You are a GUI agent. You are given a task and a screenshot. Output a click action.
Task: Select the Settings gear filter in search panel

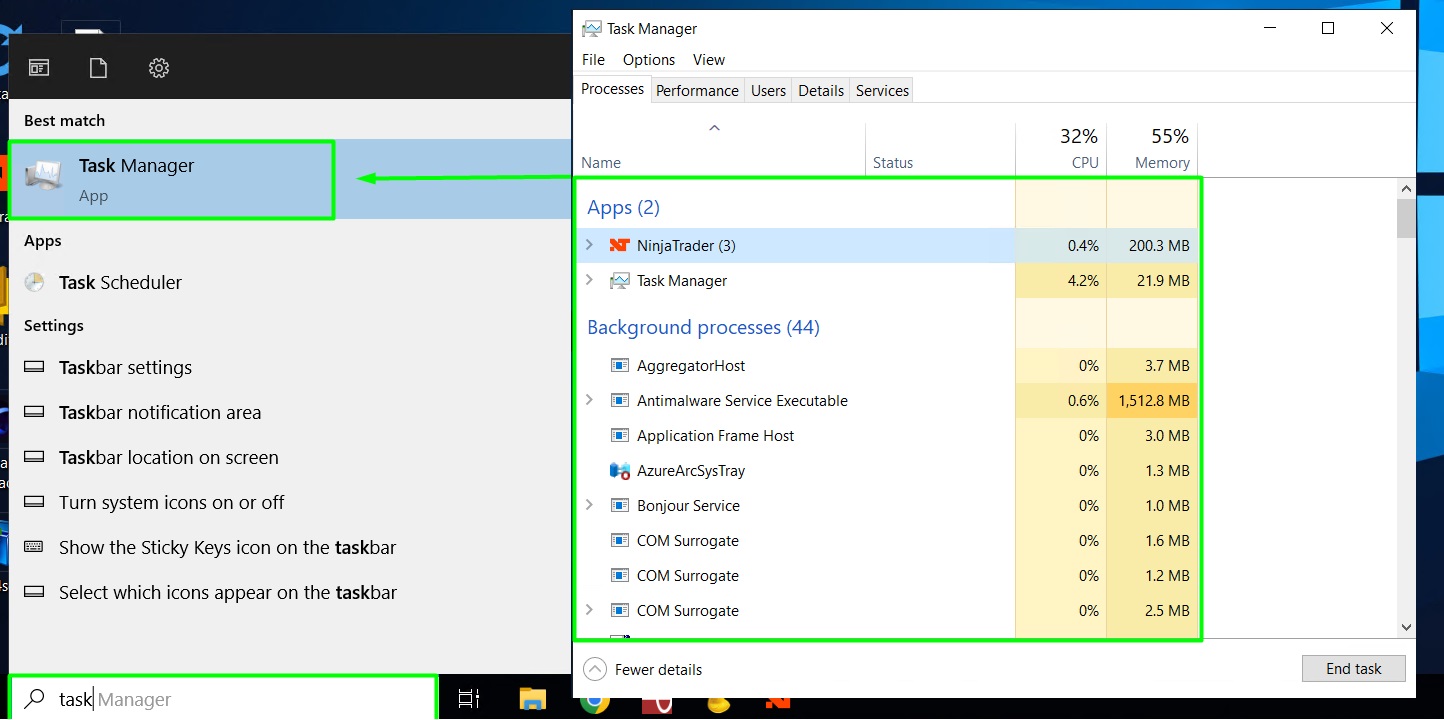[x=158, y=68]
